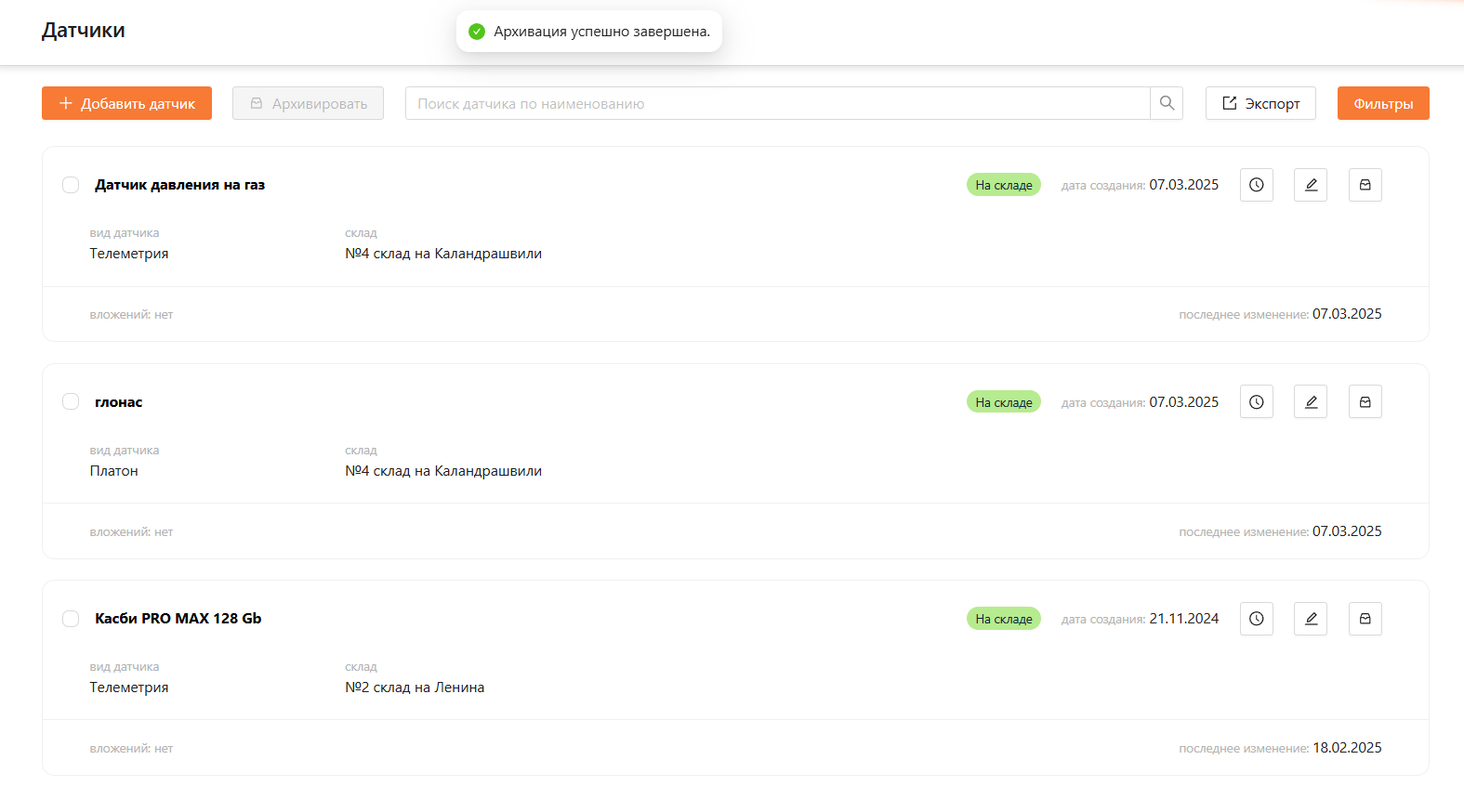Open history for глонас sensor

pyautogui.click(x=1256, y=402)
